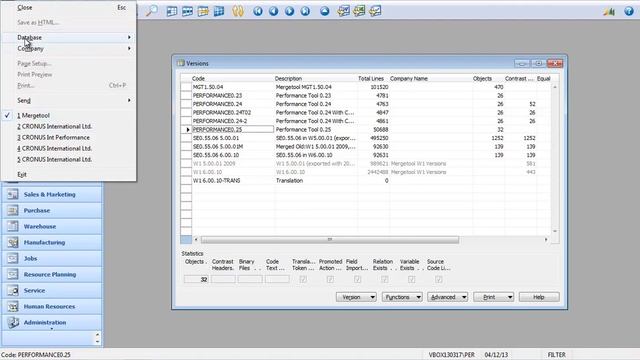Open the Print dropdown button

pos(493,297)
